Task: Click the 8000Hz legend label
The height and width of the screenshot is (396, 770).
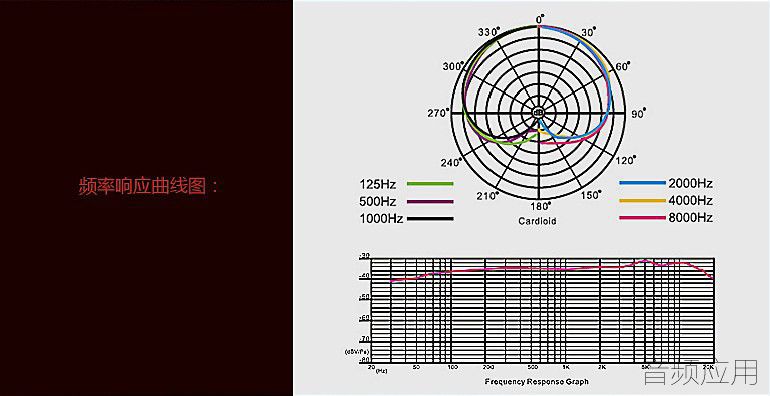Action: pyautogui.click(x=690, y=218)
